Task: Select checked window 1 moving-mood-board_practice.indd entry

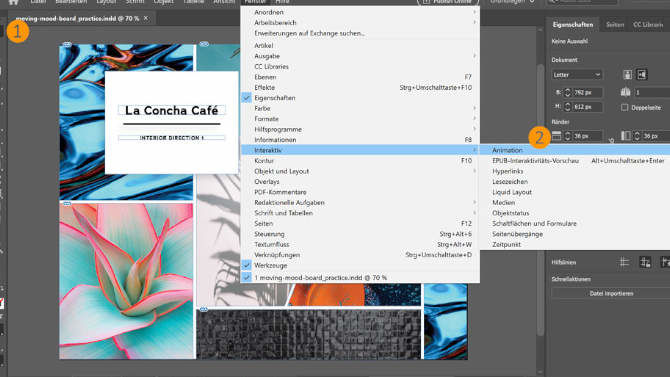Action: pyautogui.click(x=360, y=278)
